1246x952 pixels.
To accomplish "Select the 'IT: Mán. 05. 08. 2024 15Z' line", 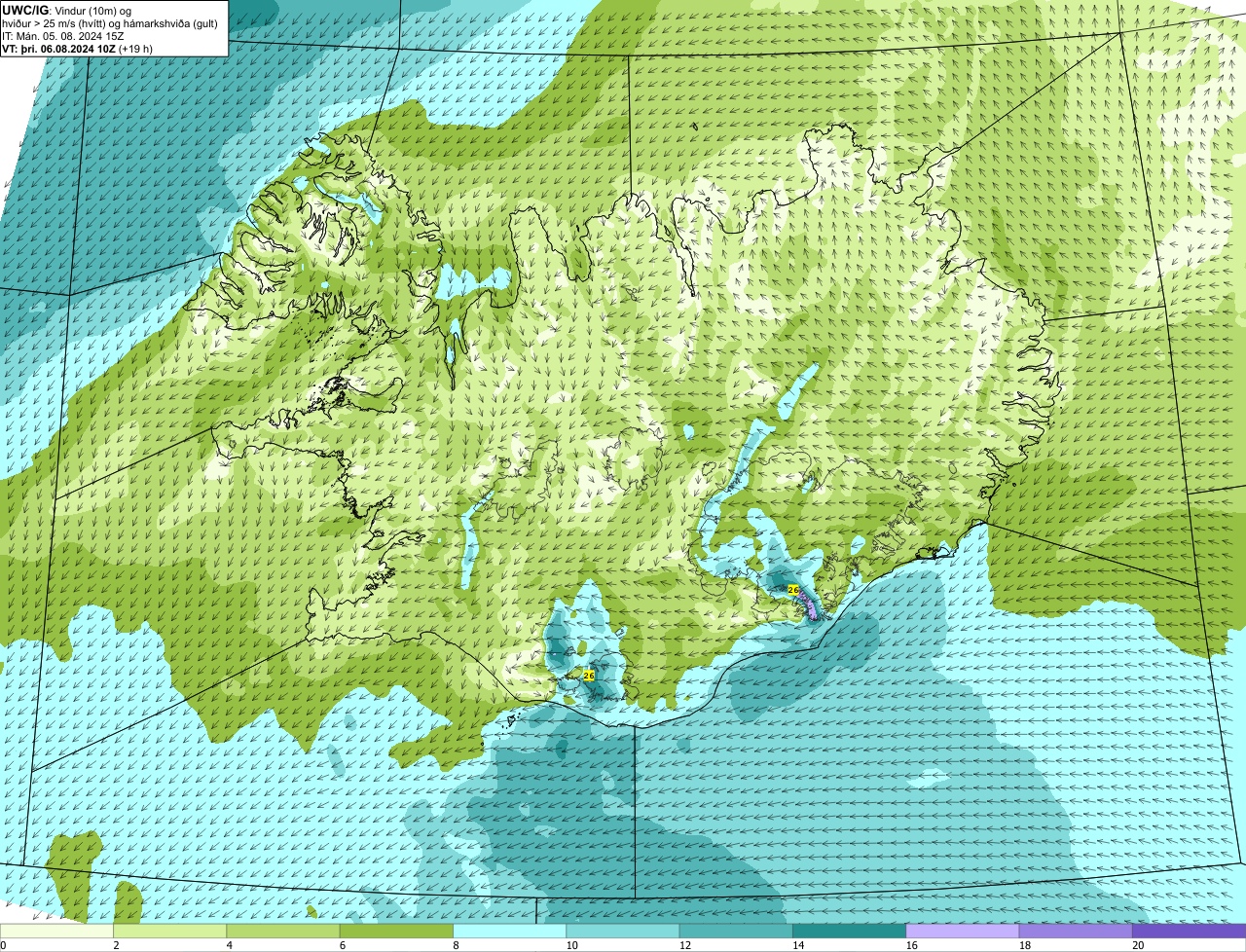I will pos(63,36).
